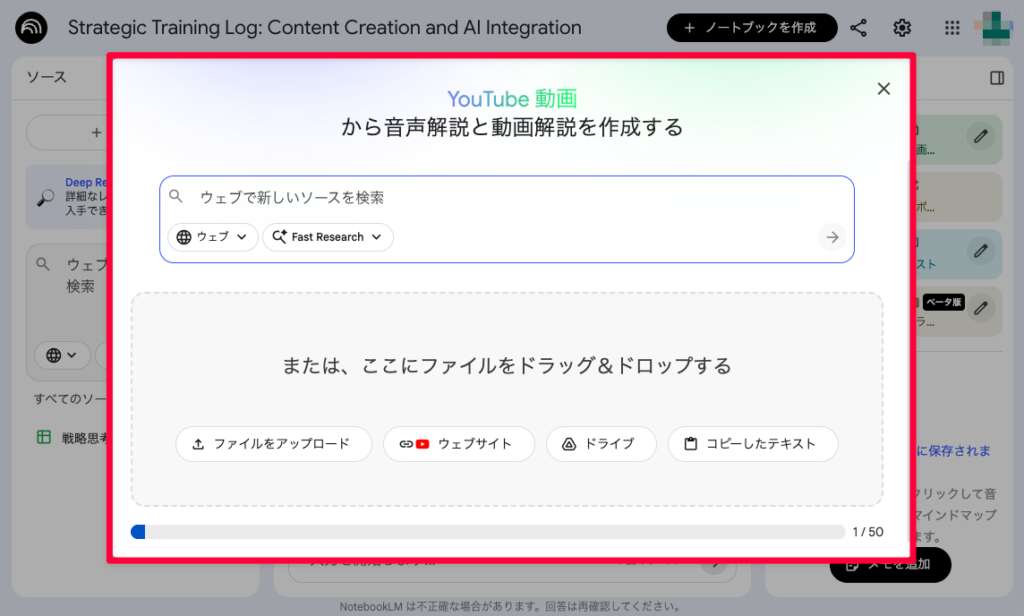
Task: Click the search magnifier icon in the dialog
Action: coord(177,196)
